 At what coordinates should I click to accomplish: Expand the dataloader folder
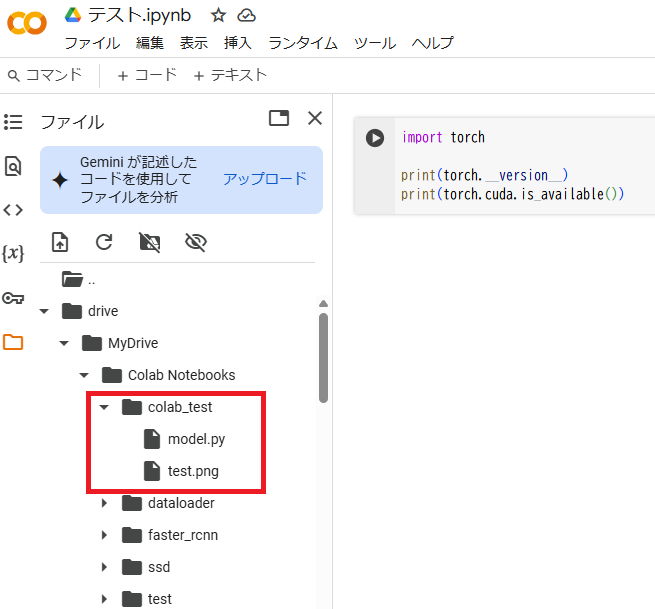point(103,503)
